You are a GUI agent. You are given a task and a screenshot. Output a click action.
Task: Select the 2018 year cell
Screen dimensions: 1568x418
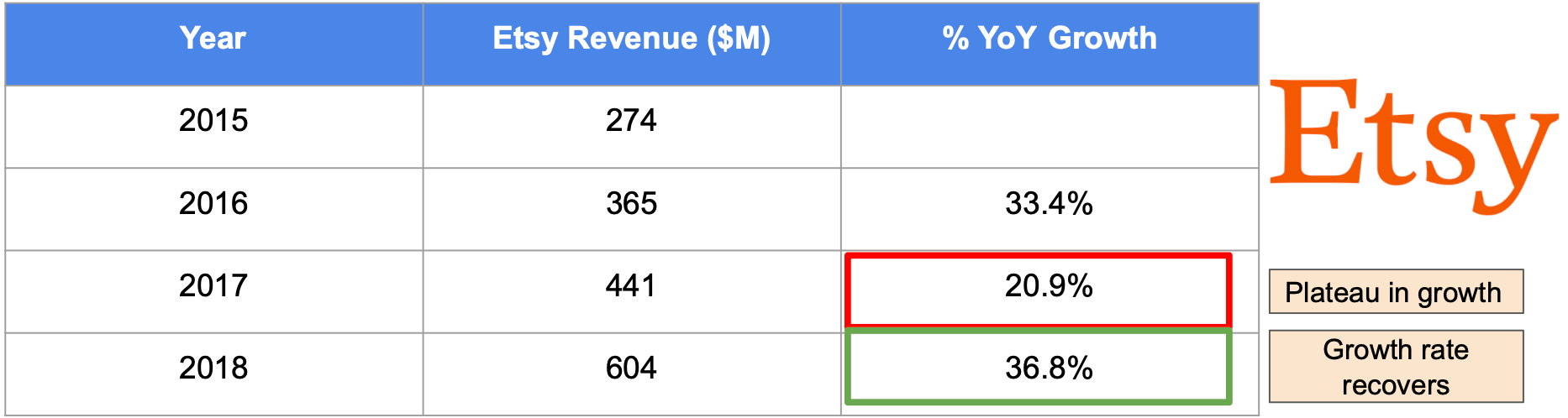[x=213, y=374]
